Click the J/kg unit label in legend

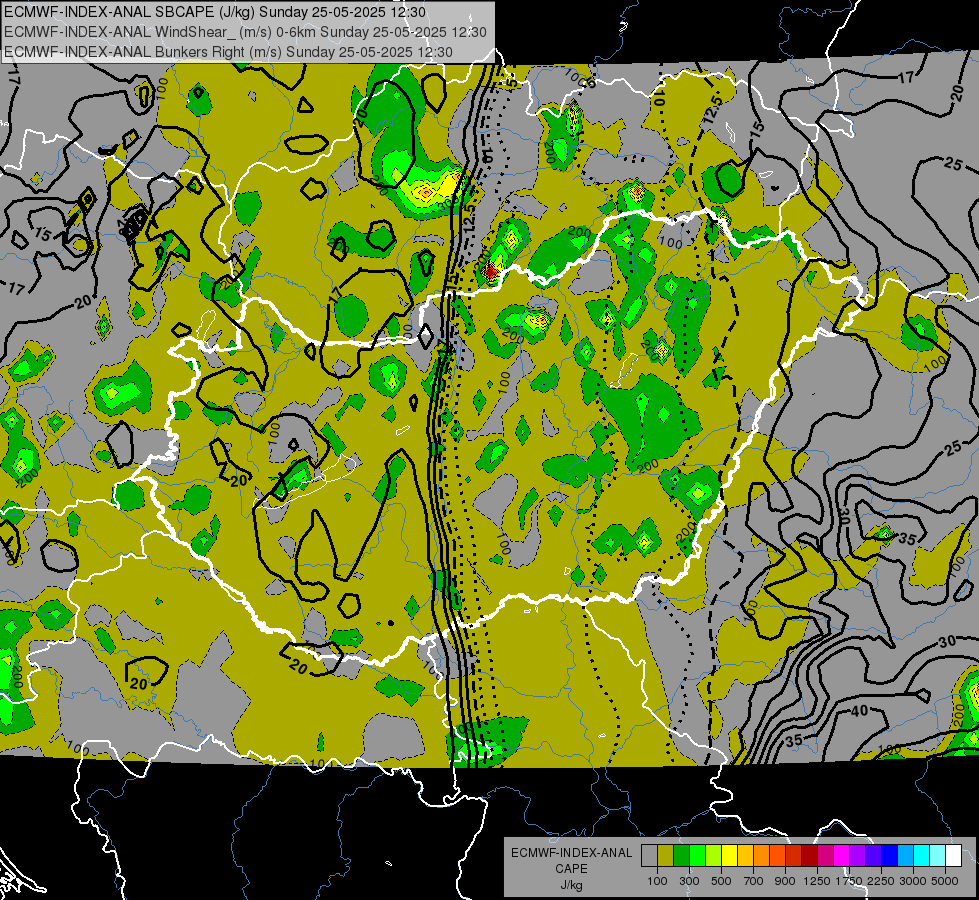571,884
